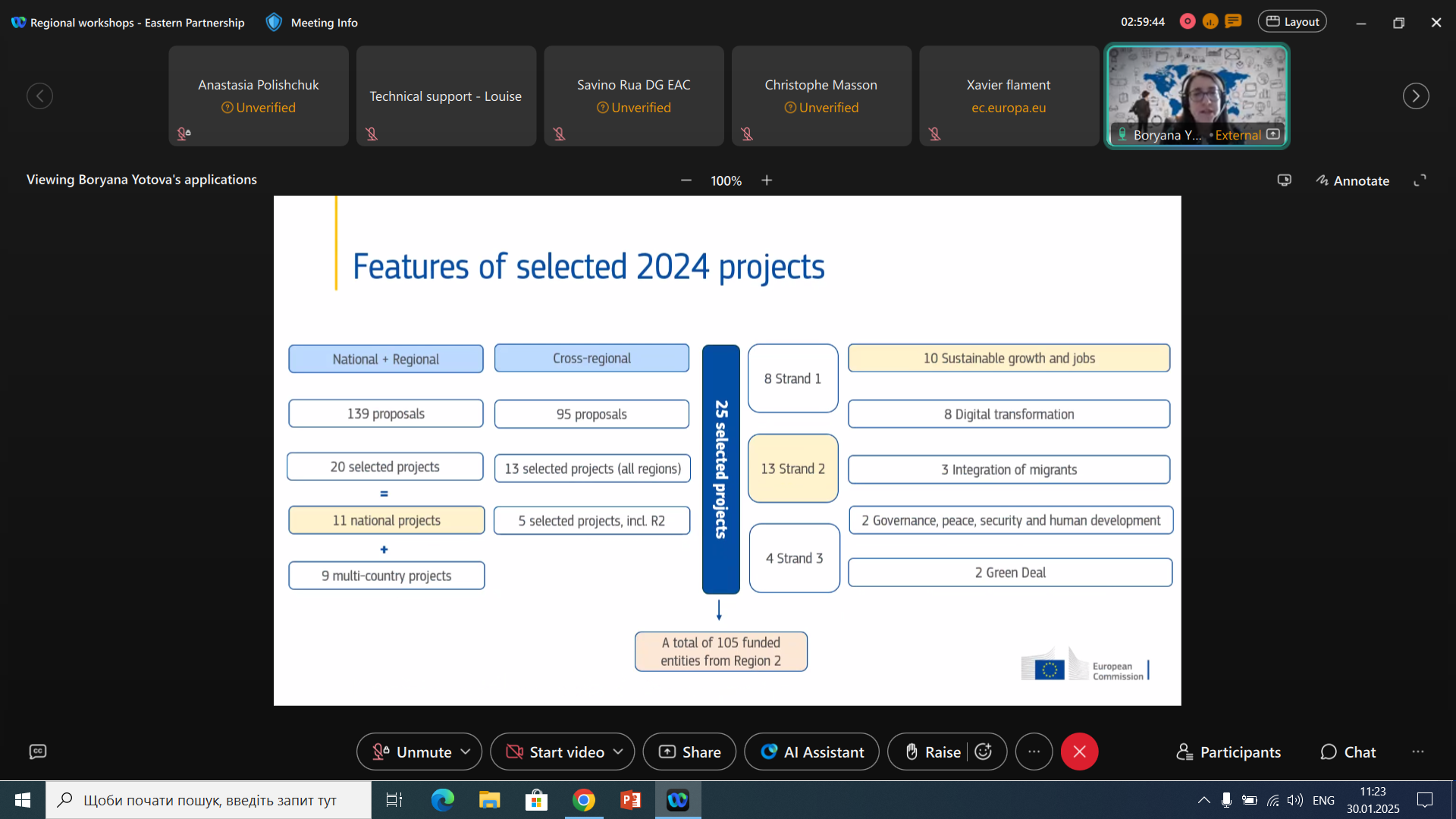Expand the video options arrow
This screenshot has width=1456, height=819.
point(618,752)
